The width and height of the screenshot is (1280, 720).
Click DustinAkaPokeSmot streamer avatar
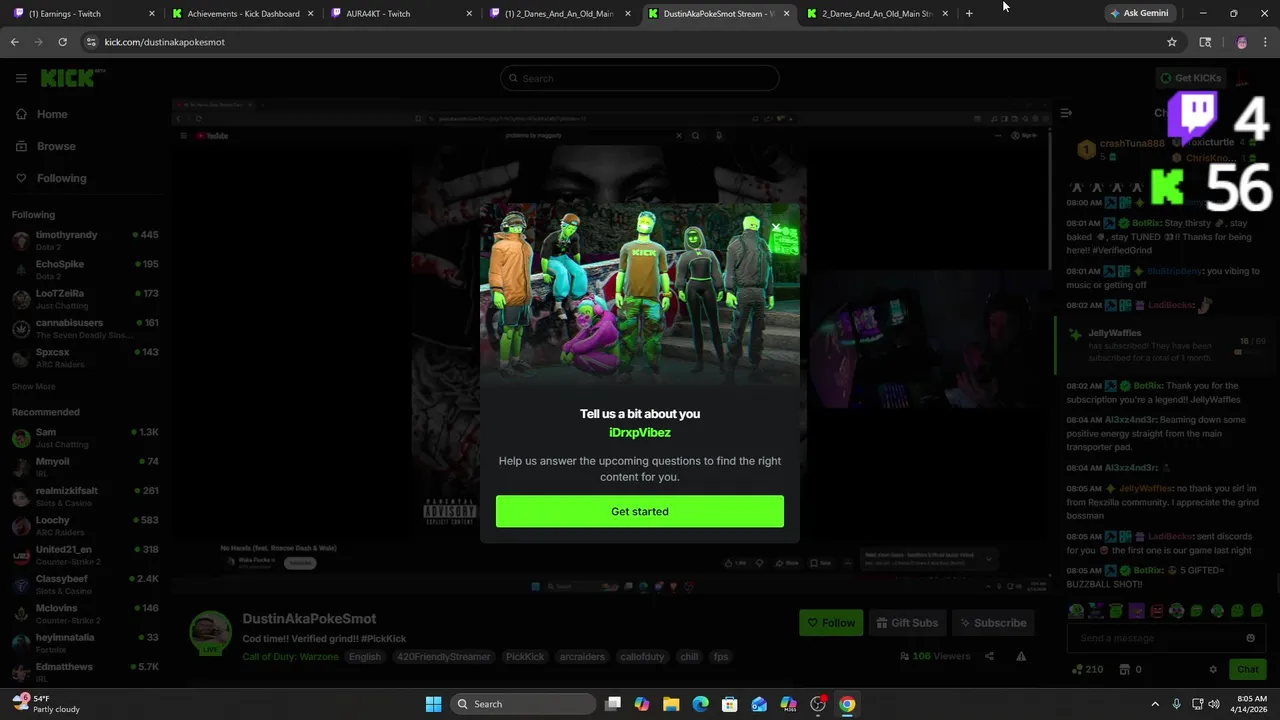[x=211, y=633]
